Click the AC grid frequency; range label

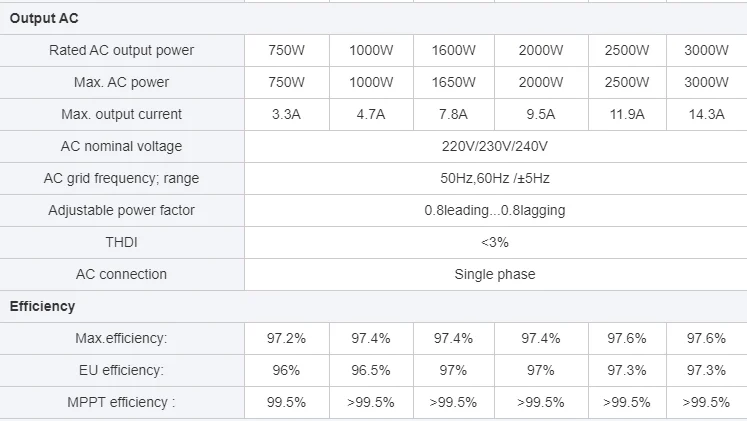121,178
